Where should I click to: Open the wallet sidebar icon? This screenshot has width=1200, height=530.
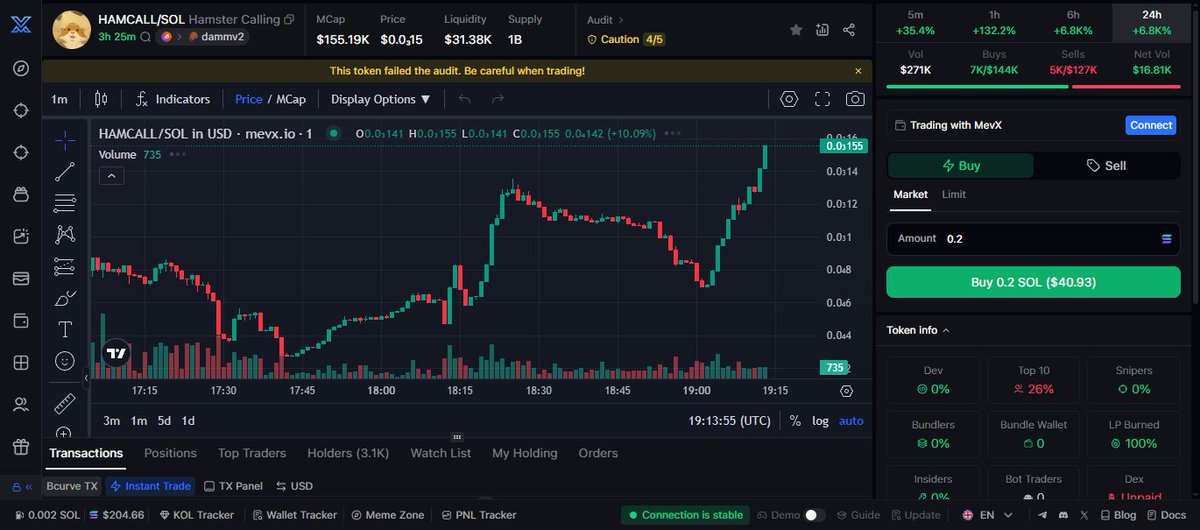(20, 321)
